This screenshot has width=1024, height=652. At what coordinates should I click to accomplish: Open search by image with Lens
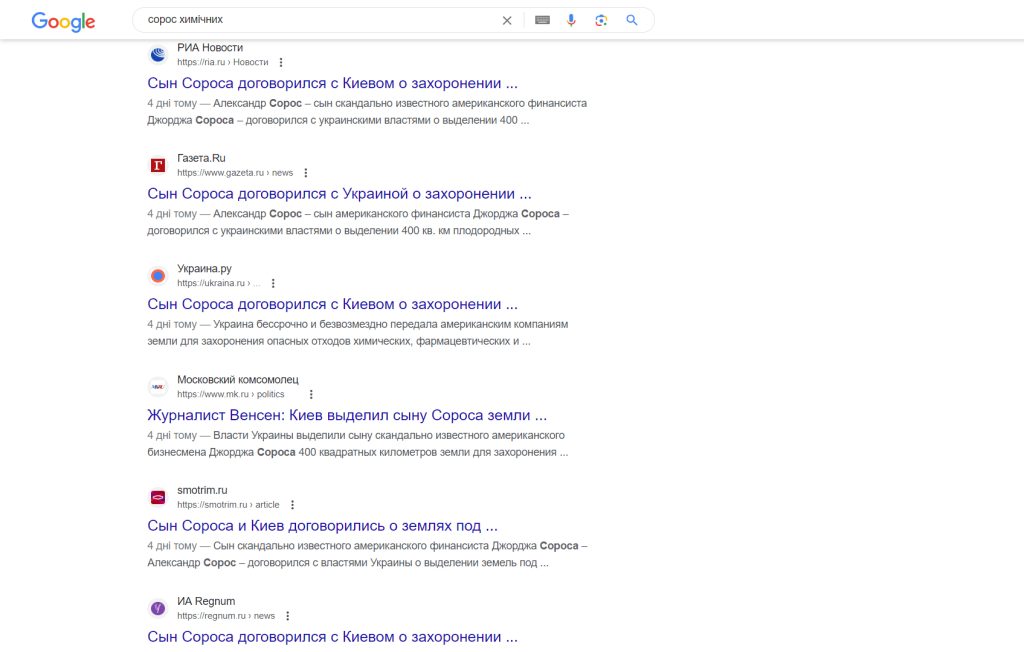(601, 20)
